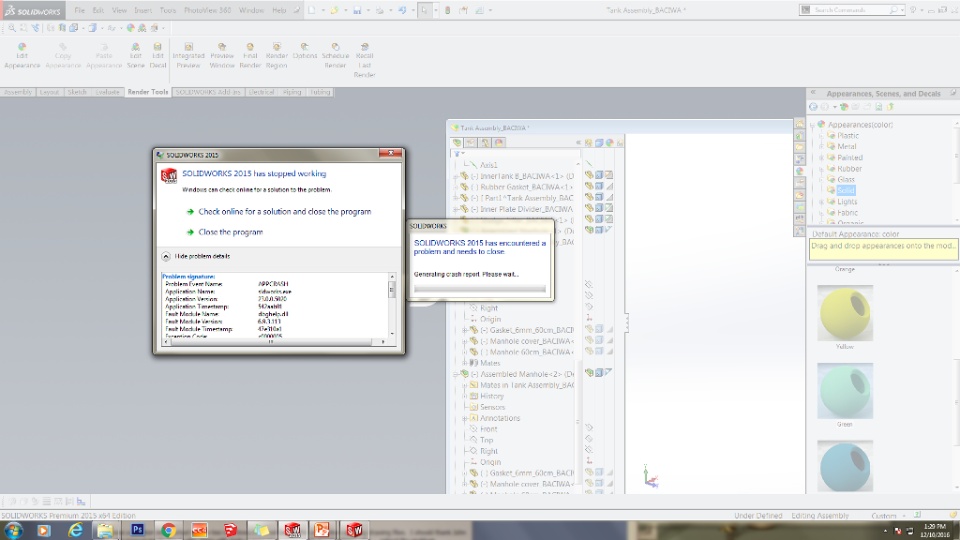
Task: Click the Open file icon
Action: pyautogui.click(x=334, y=10)
